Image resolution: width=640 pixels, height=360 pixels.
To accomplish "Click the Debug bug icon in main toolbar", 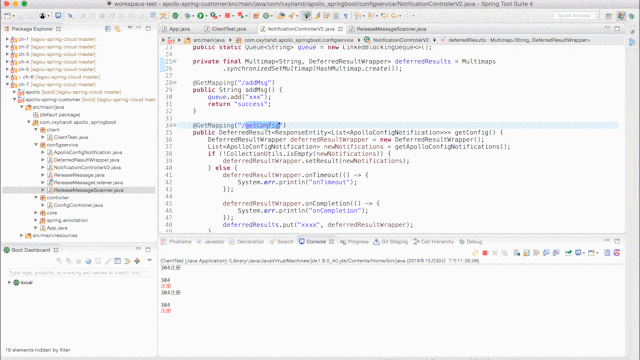I will pos(188,16).
